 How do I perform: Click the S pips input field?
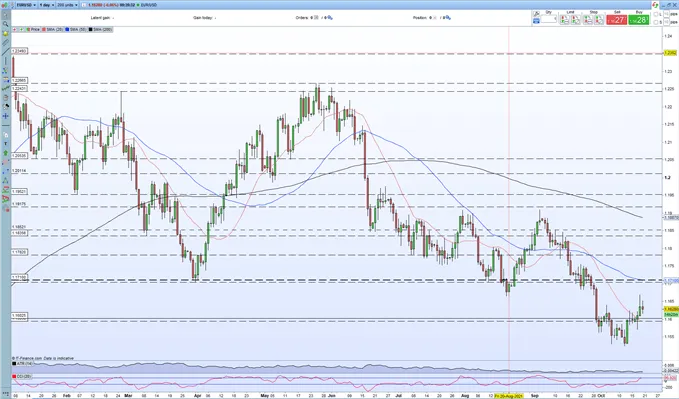(666, 22)
